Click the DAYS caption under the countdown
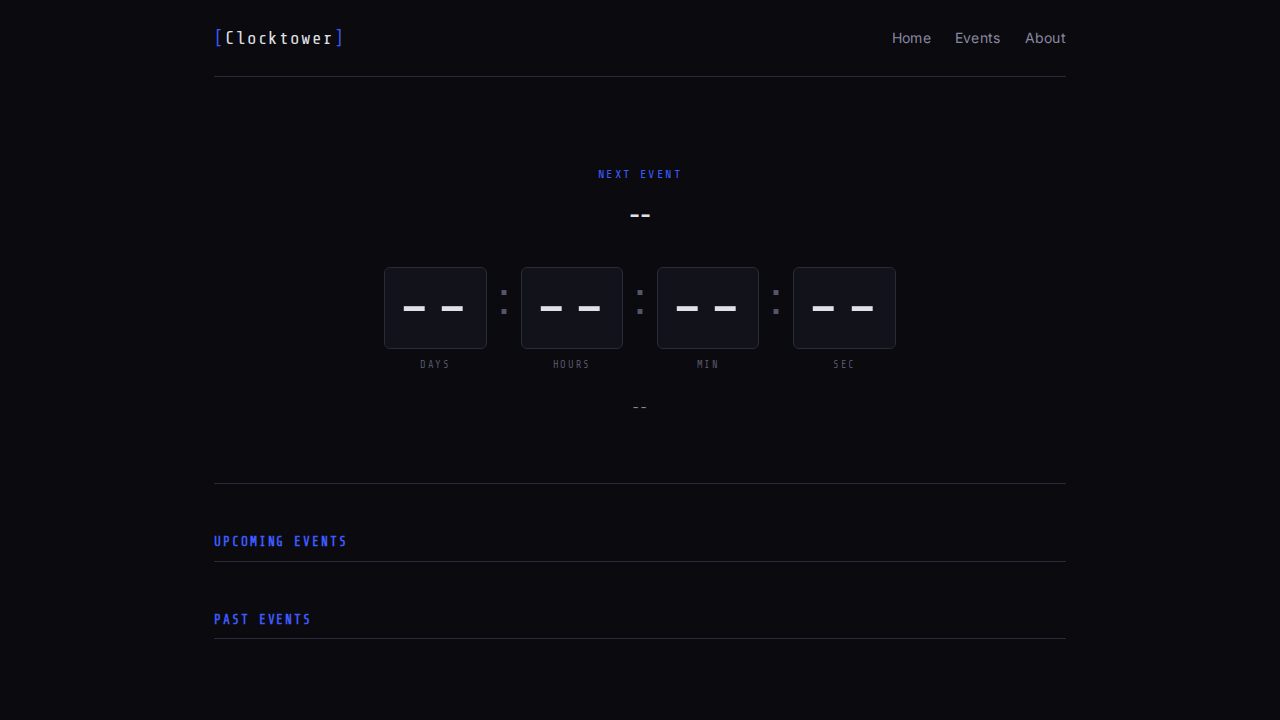Image resolution: width=1280 pixels, height=720 pixels. coord(435,364)
